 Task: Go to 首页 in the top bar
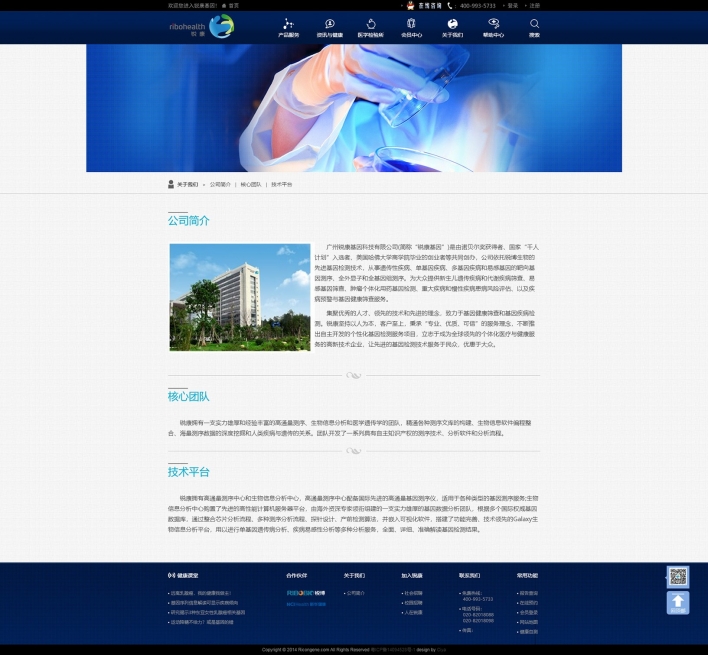point(232,5)
